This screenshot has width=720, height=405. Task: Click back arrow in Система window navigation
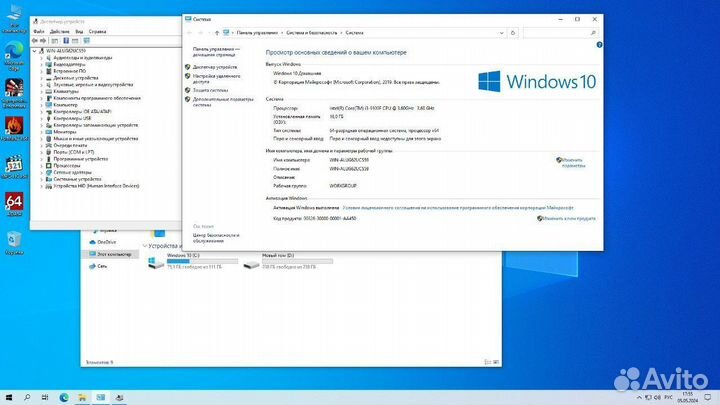(x=190, y=33)
